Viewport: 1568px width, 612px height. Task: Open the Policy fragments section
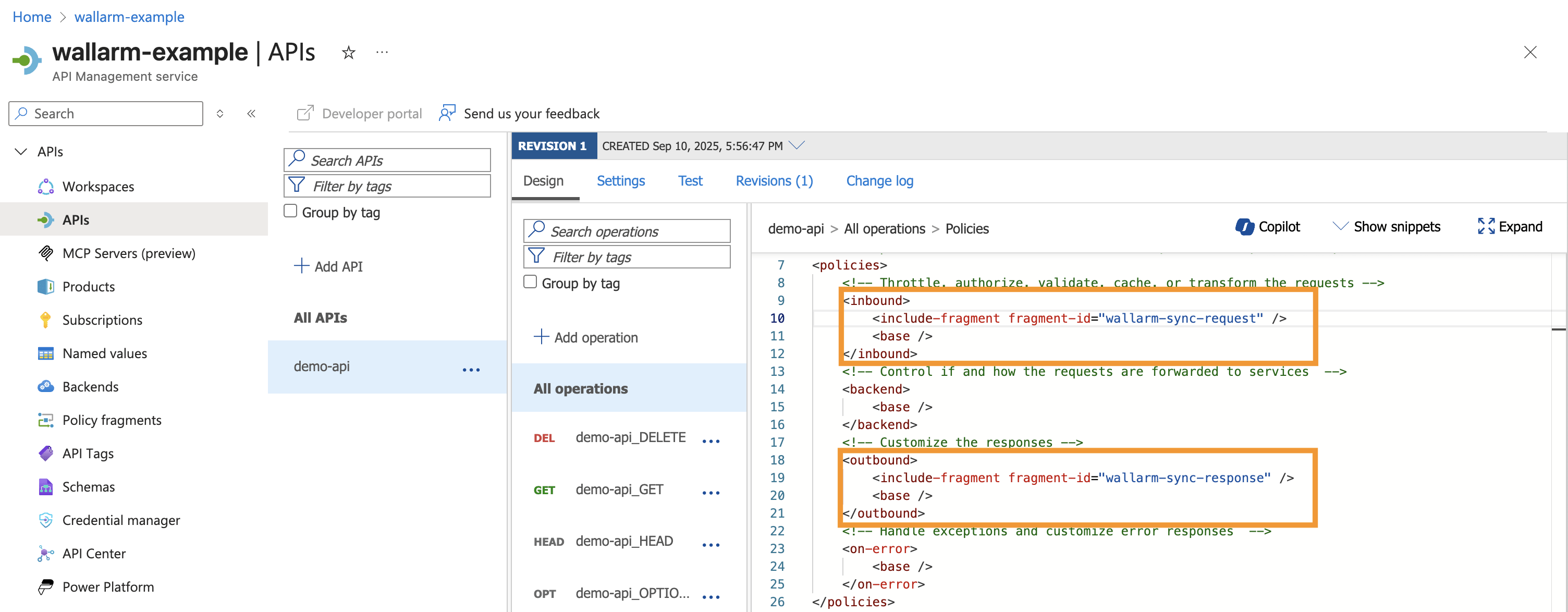click(x=112, y=420)
